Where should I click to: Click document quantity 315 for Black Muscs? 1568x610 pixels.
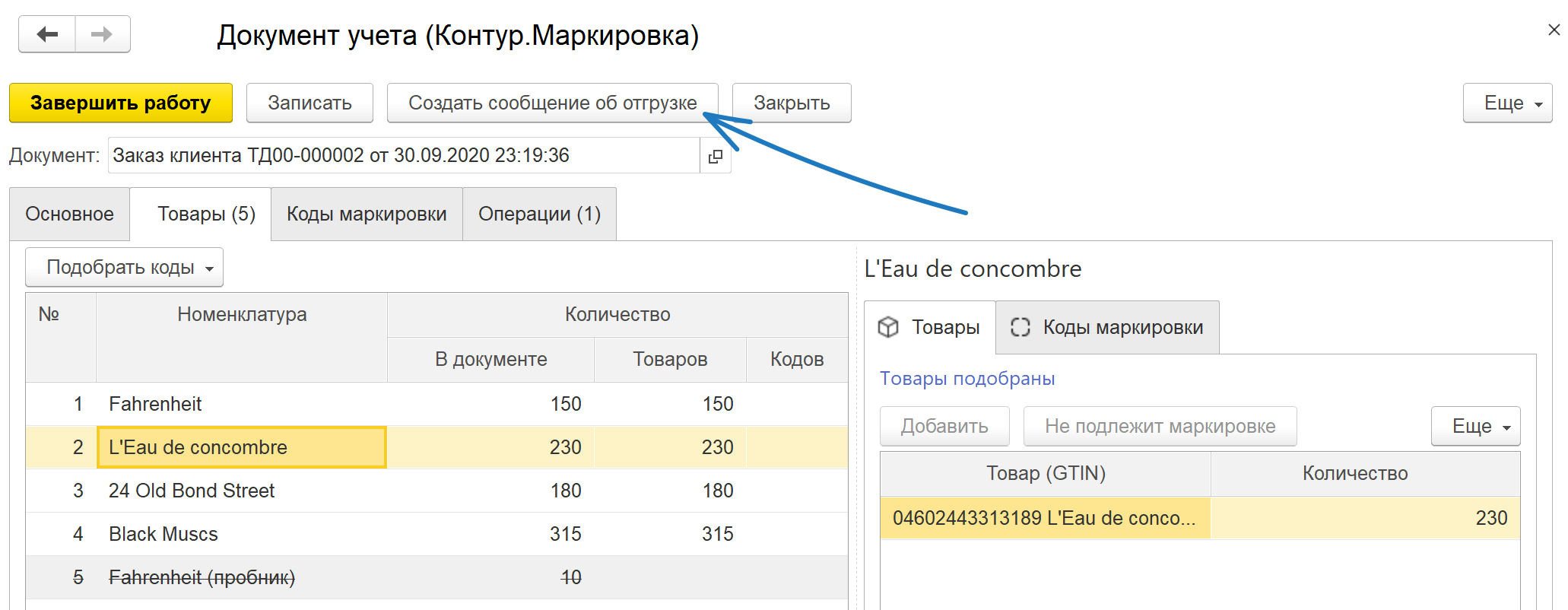pos(566,534)
